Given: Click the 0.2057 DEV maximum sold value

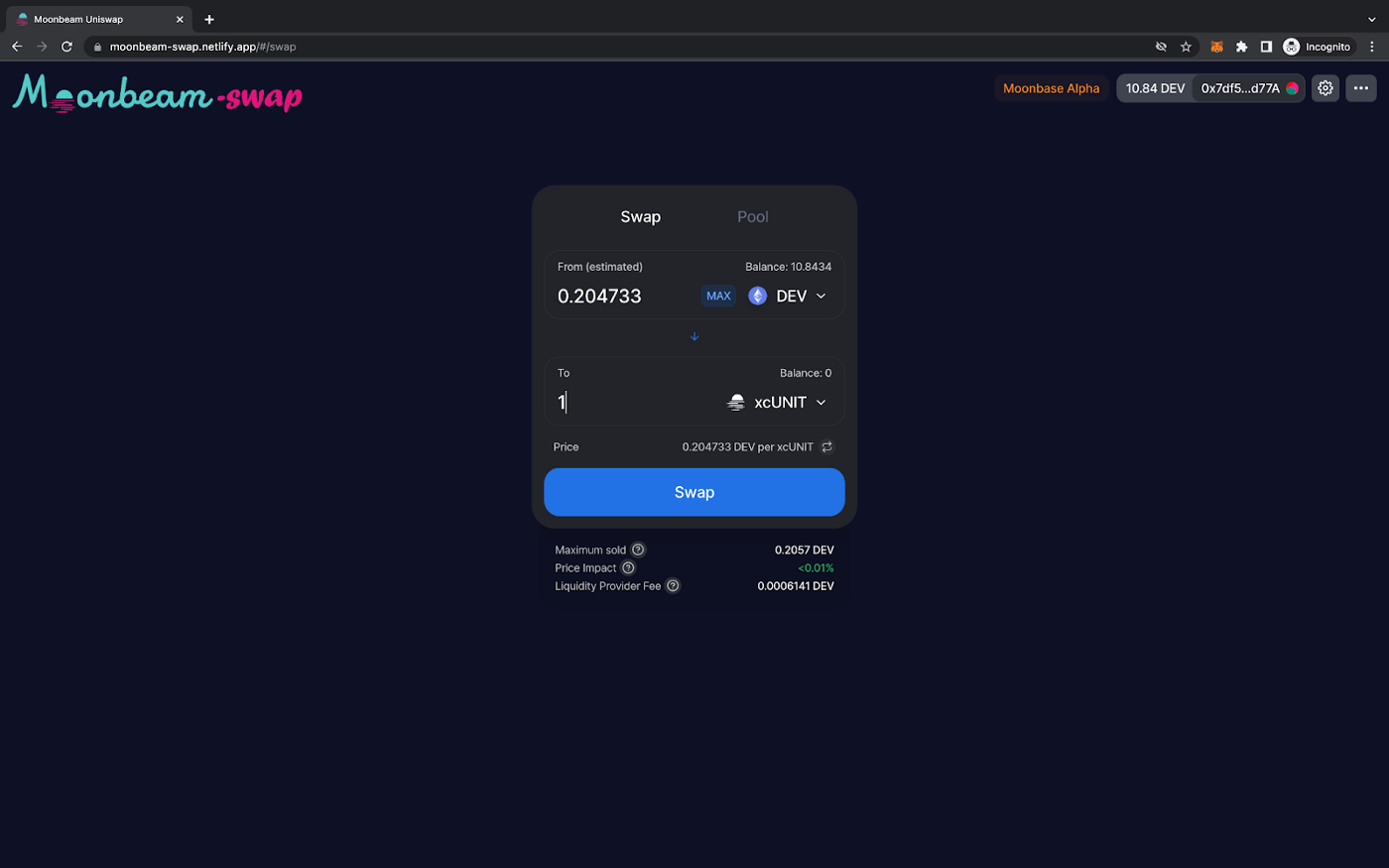Looking at the screenshot, I should tap(805, 550).
